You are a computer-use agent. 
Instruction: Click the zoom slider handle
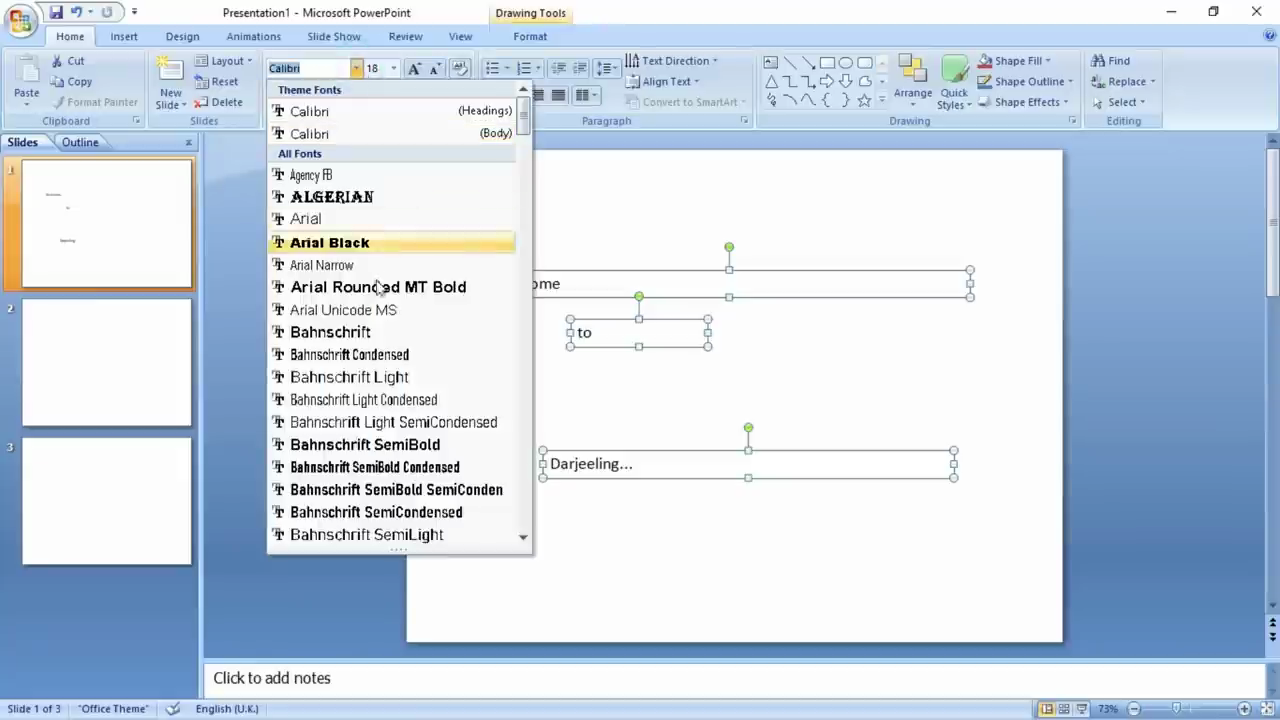pos(1178,709)
